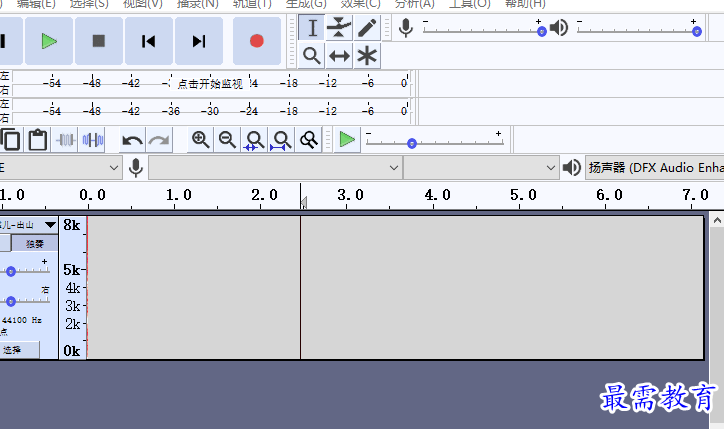Undo the last action
724x429 pixels.
tap(133, 140)
